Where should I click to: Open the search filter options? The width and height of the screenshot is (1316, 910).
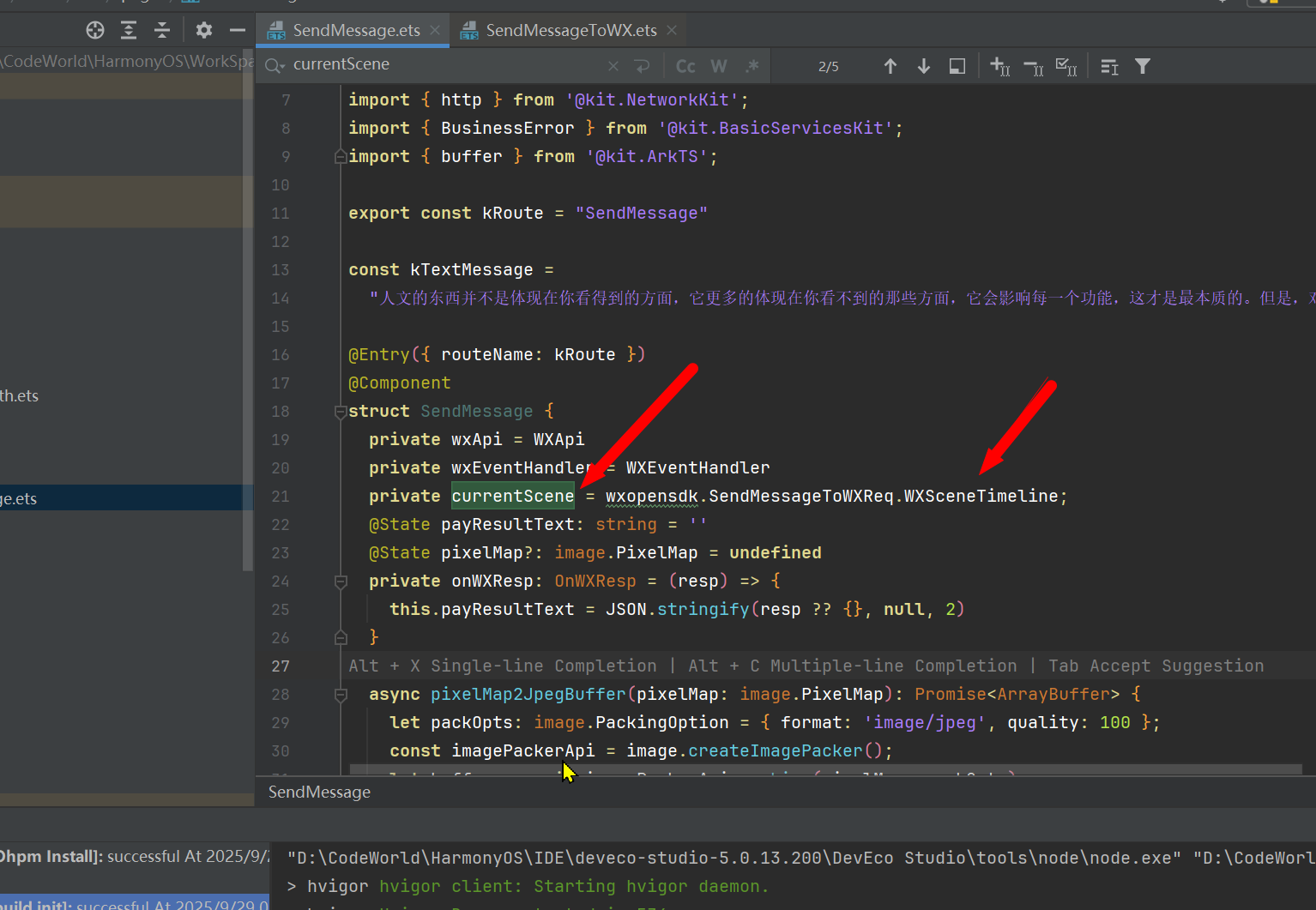[1143, 66]
